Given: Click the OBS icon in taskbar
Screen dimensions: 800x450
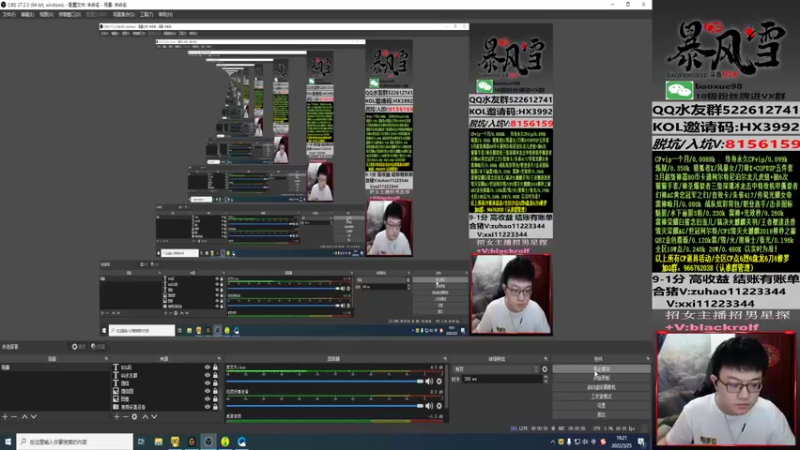Looking at the screenshot, I should pyautogui.click(x=208, y=442).
